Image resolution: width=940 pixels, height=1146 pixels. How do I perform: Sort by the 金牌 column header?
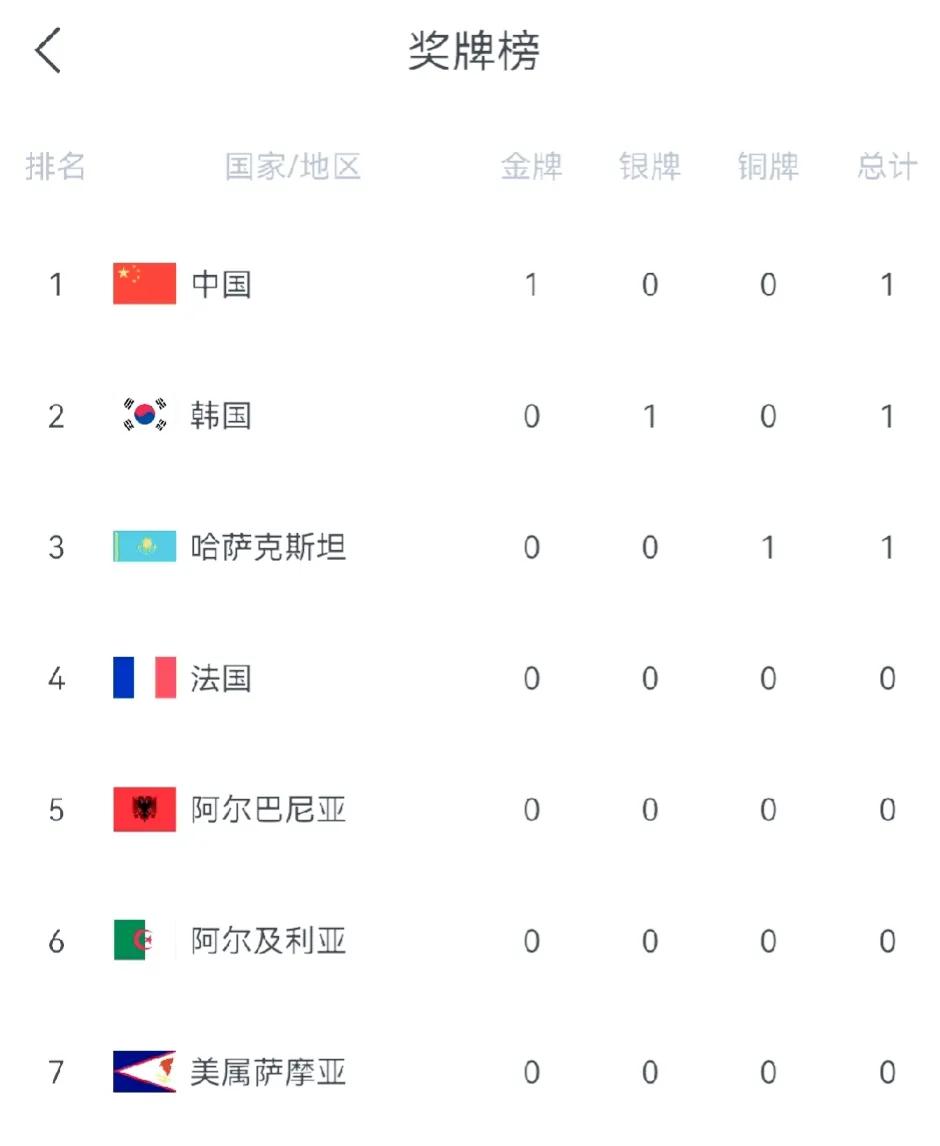pos(533,168)
